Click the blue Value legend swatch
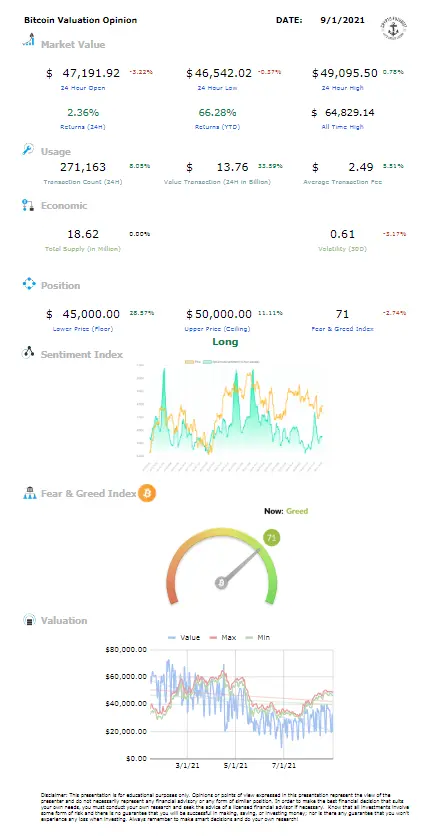 [x=173, y=638]
